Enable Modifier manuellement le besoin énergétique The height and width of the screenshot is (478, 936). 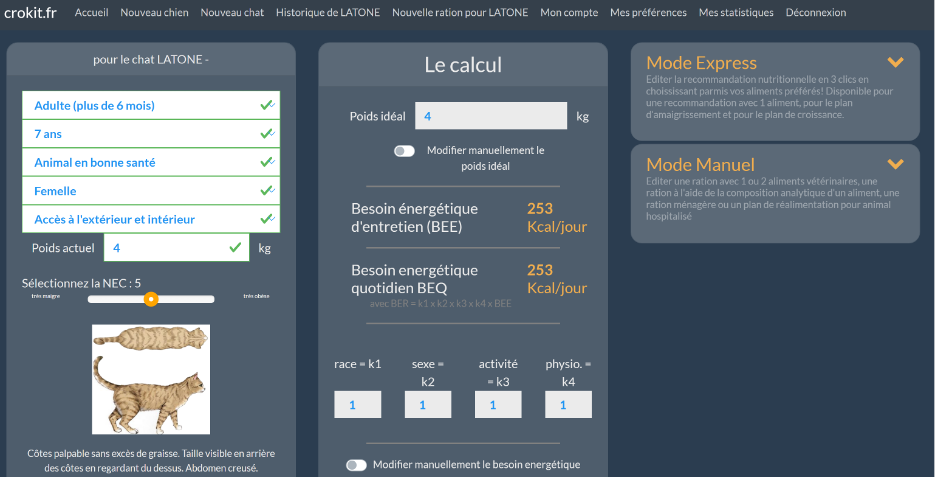point(356,465)
